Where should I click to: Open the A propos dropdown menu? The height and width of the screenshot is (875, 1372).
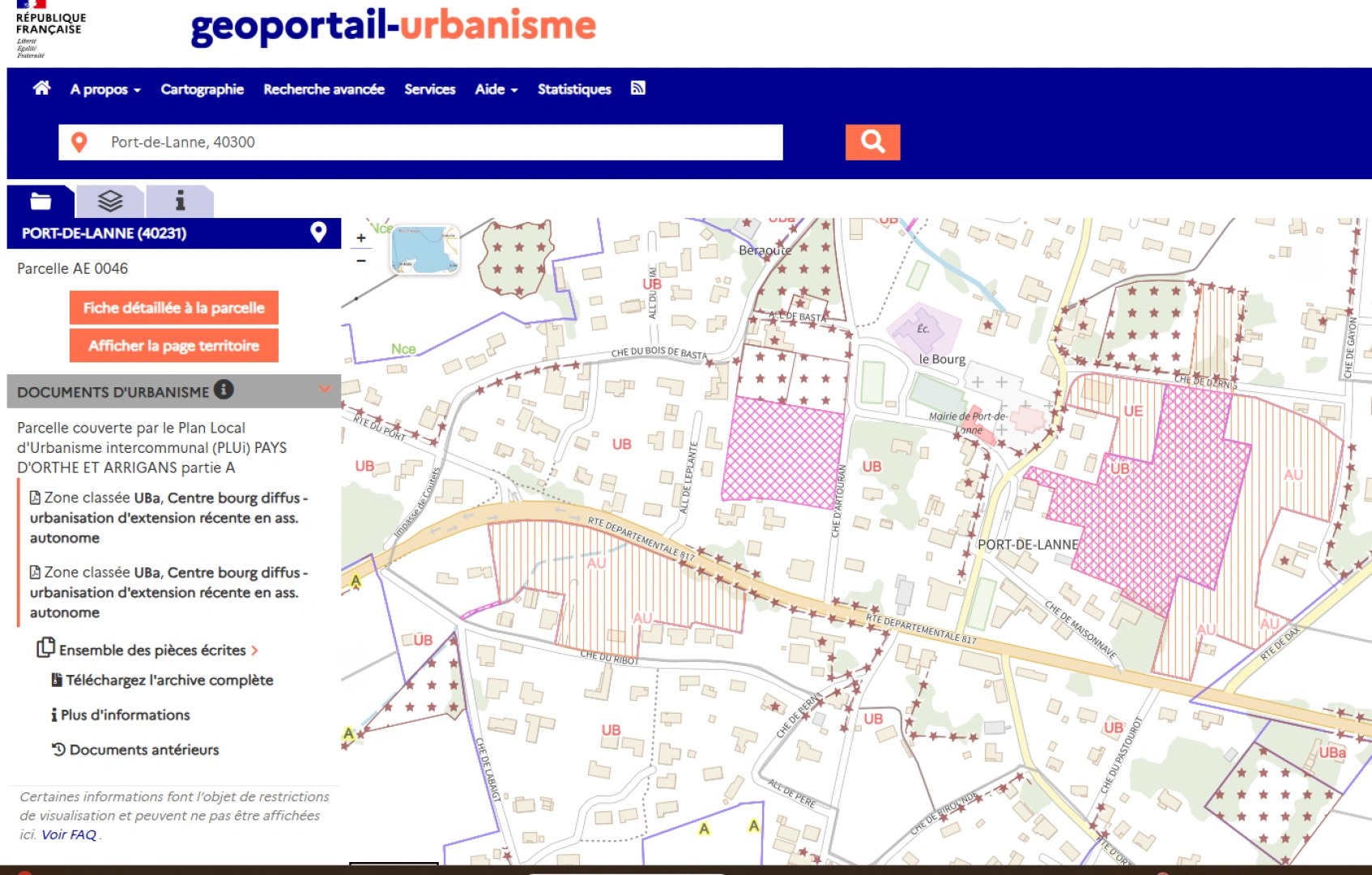tap(105, 89)
